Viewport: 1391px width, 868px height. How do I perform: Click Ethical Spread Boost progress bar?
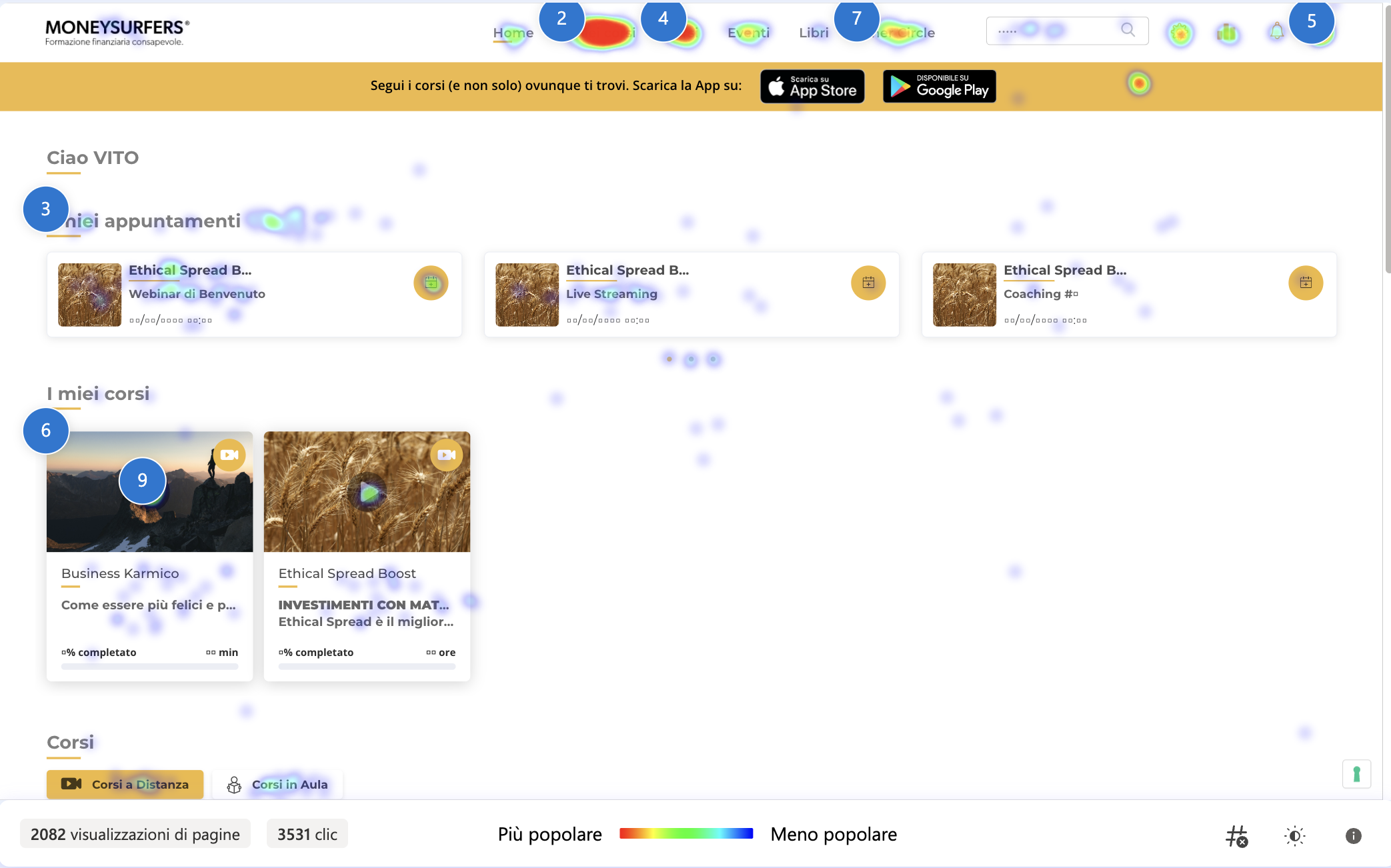coord(367,666)
